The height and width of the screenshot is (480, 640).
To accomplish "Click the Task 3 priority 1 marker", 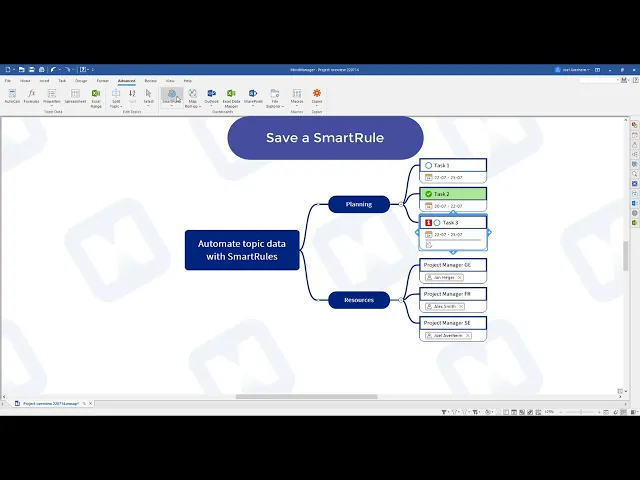I will (x=428, y=222).
